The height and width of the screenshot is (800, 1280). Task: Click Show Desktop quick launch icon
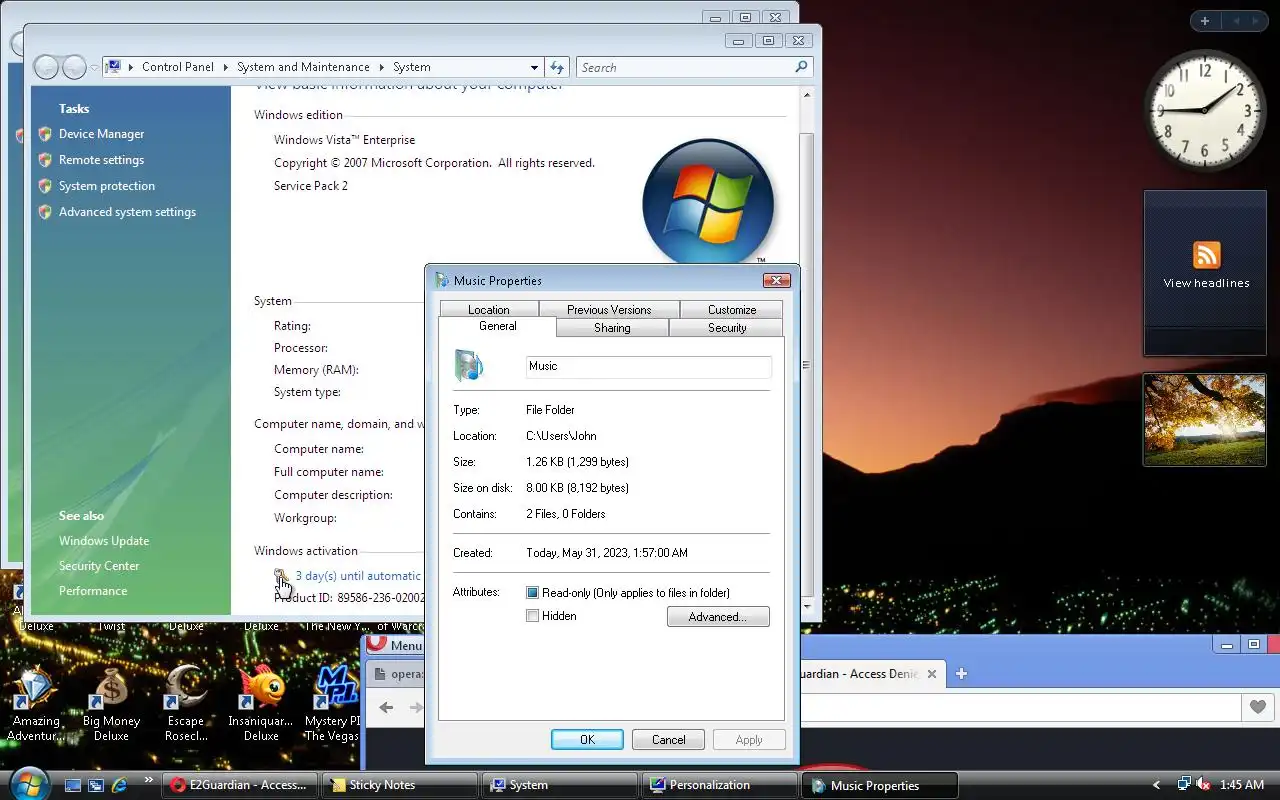[x=73, y=785]
